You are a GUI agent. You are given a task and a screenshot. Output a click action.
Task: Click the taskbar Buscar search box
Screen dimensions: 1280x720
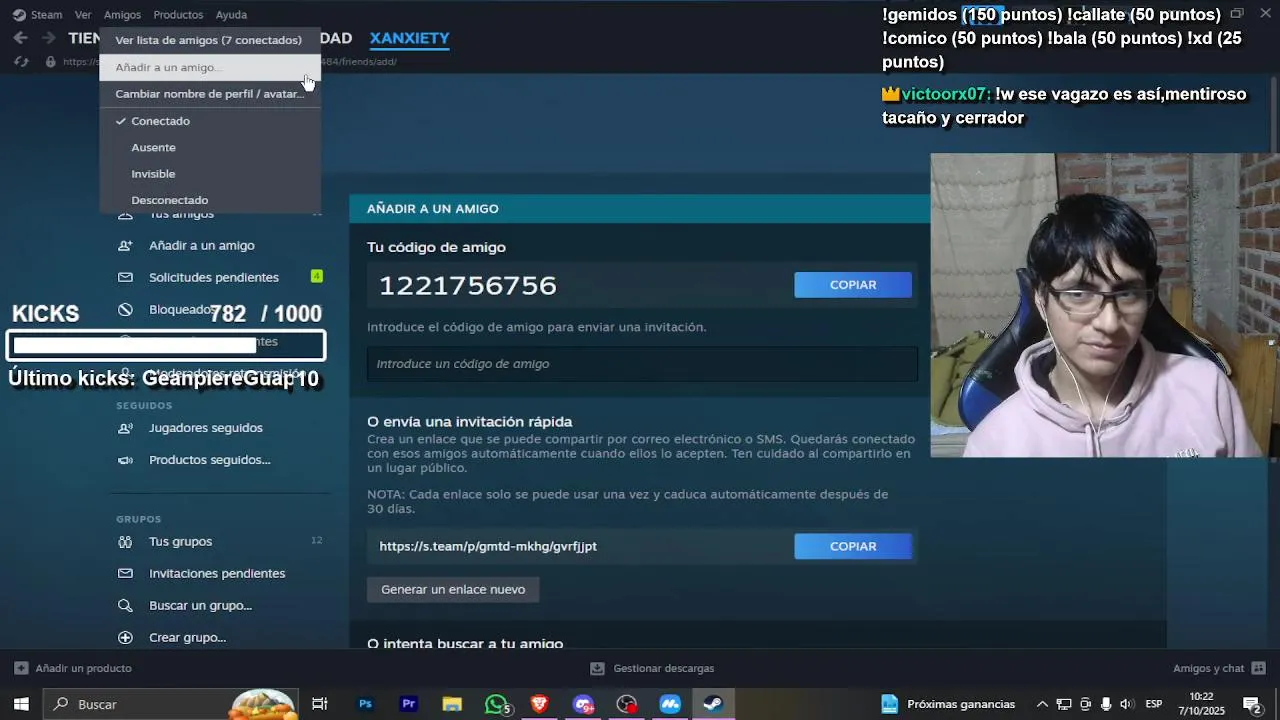[170, 704]
